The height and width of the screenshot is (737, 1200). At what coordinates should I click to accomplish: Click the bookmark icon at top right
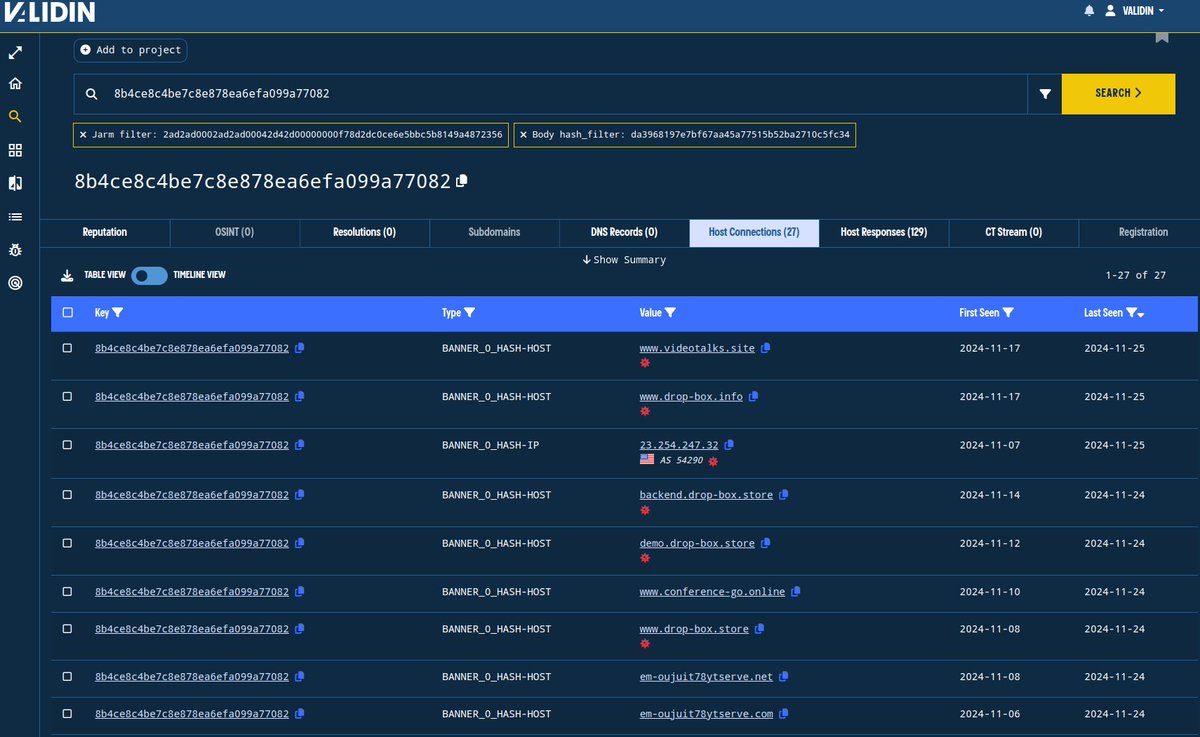[1162, 36]
